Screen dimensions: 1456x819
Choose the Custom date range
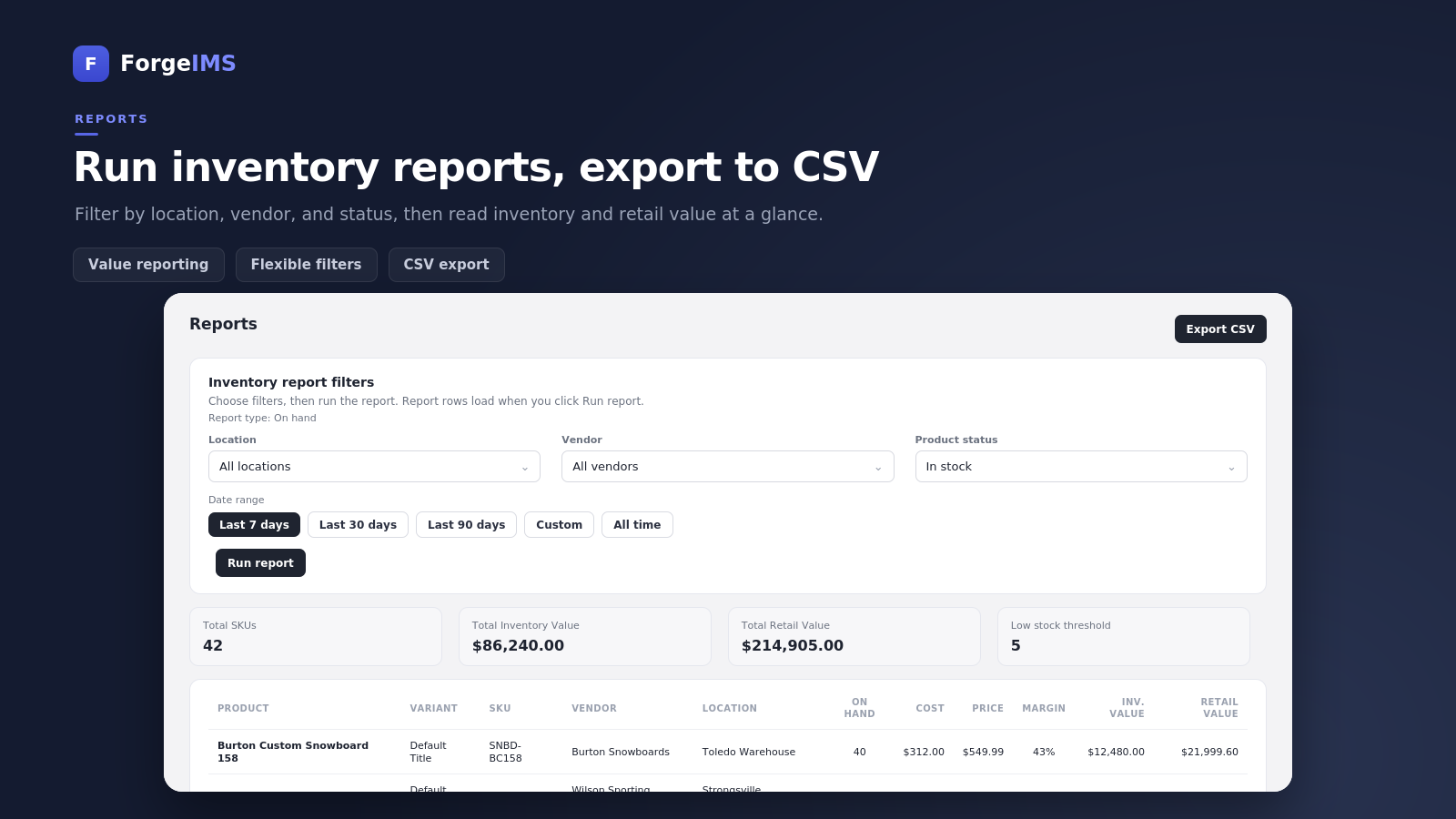pos(559,525)
